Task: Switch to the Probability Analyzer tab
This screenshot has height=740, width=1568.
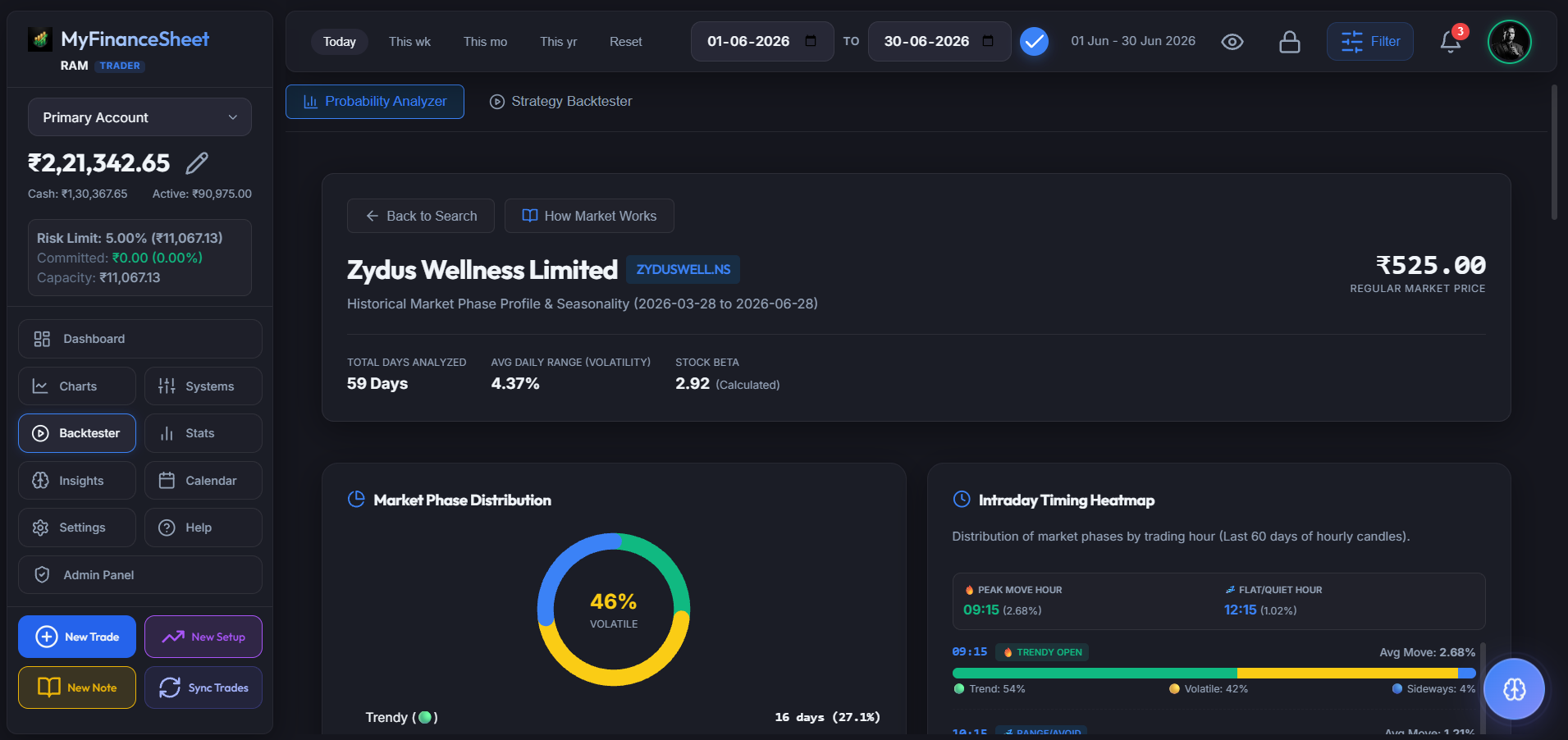Action: point(375,102)
